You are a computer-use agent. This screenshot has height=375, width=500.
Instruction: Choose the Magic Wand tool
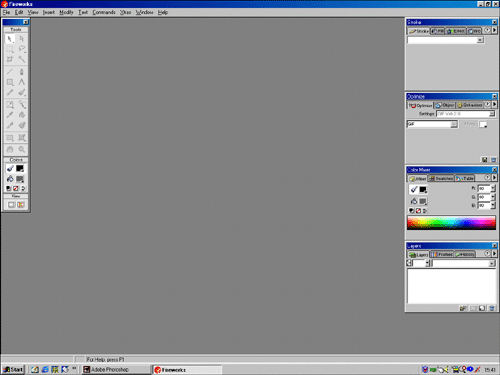[22, 59]
